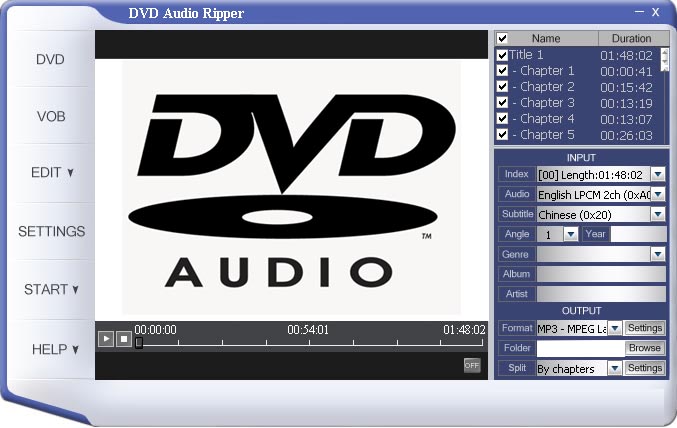Expand the output Format dropdown
This screenshot has width=677, height=428.
(x=615, y=328)
